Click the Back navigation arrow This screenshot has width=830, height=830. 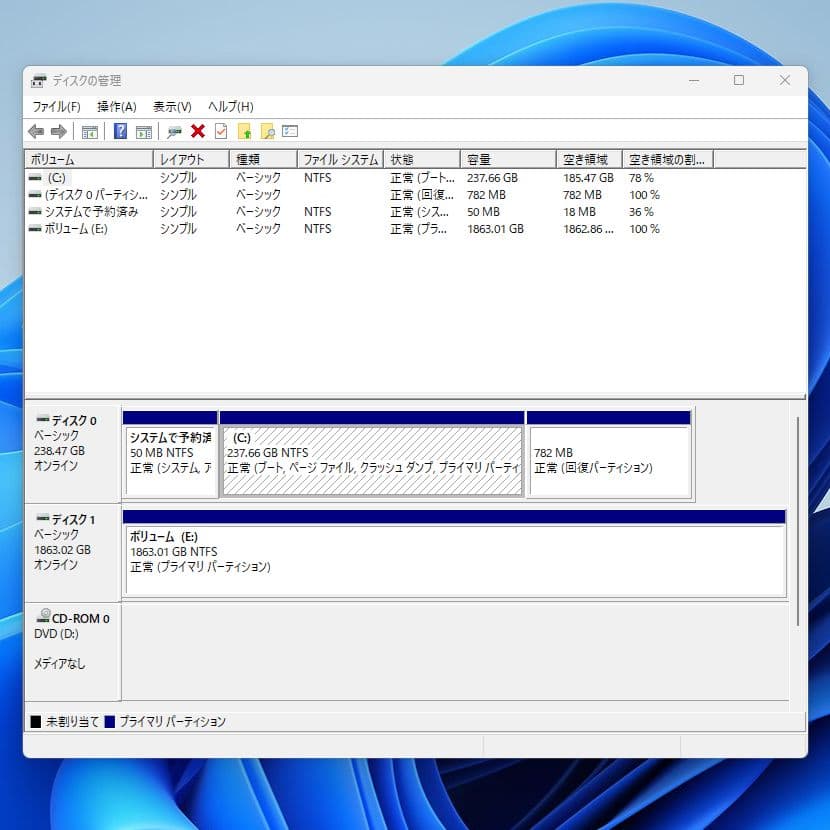(37, 131)
